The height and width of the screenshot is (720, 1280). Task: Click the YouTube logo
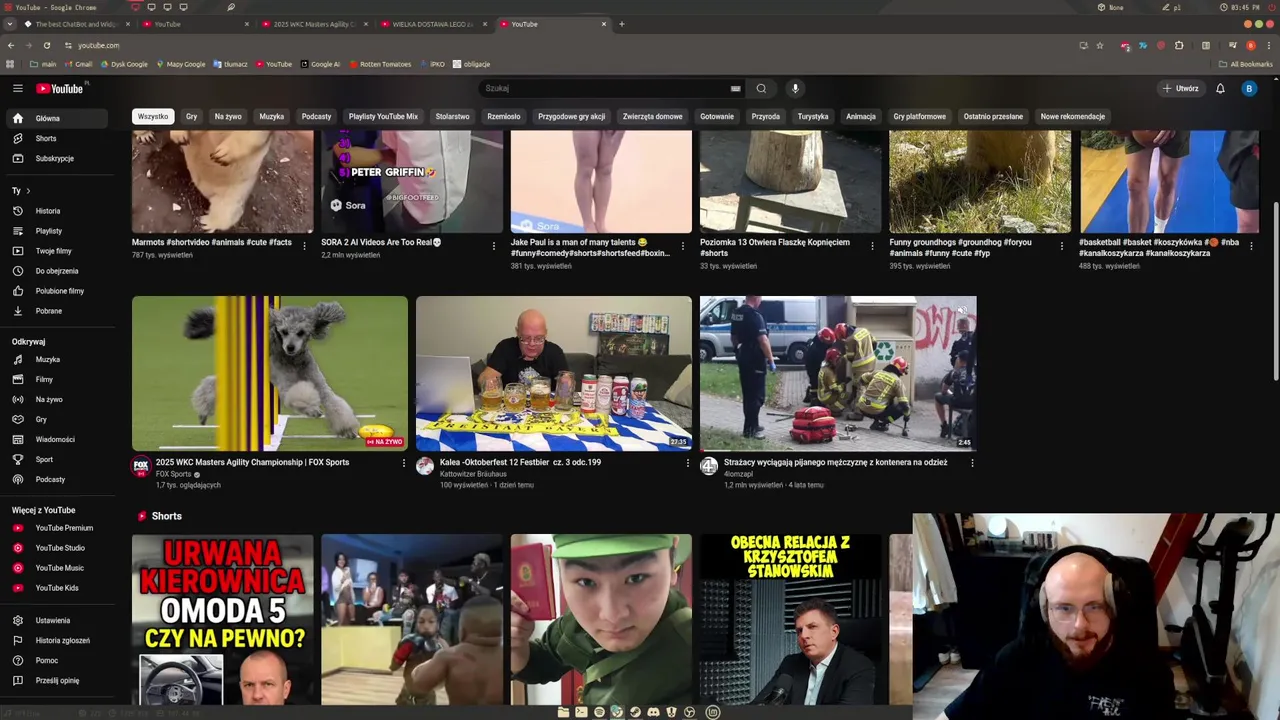pyautogui.click(x=60, y=88)
